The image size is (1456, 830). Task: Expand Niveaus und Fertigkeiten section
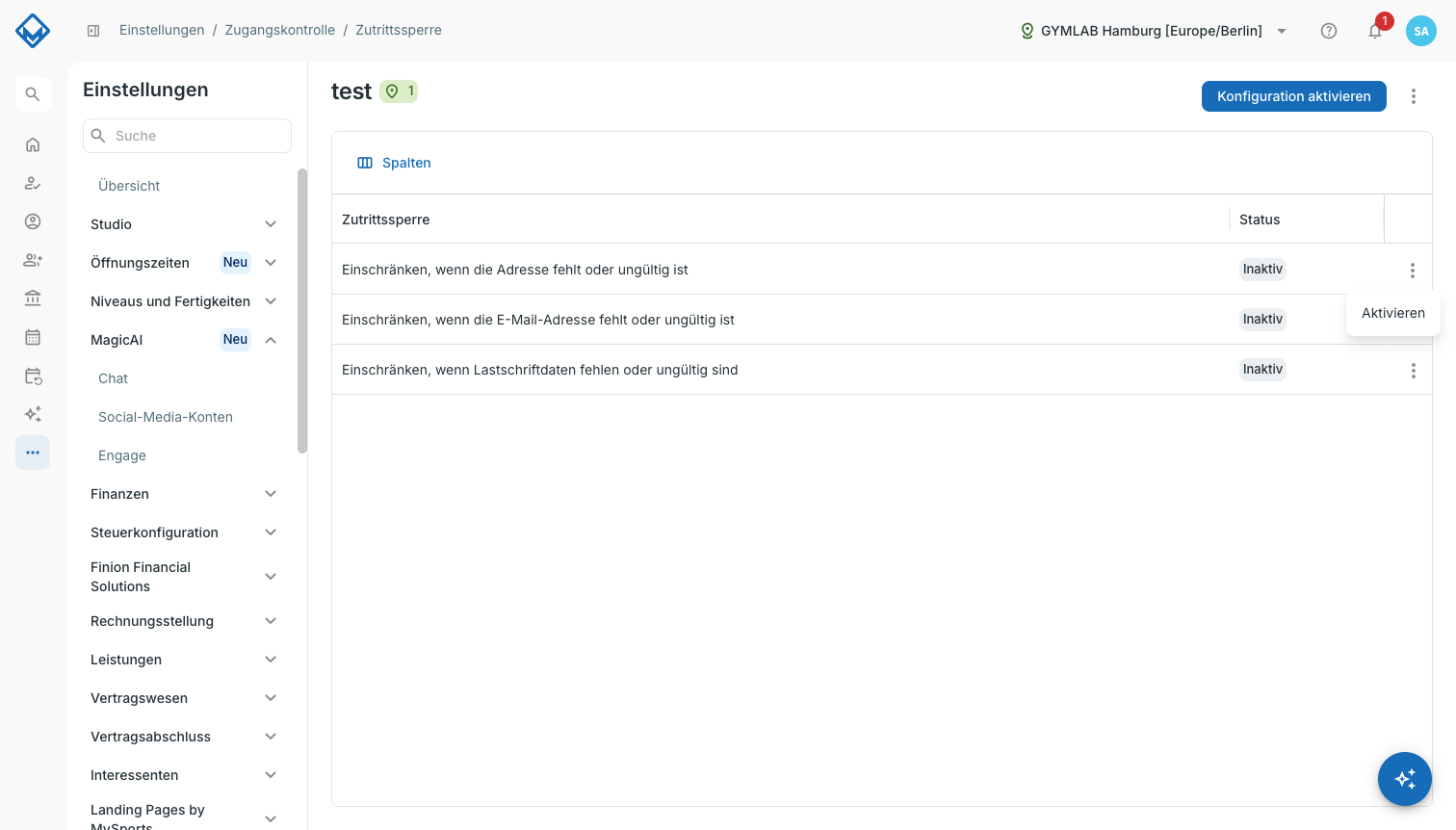coord(183,301)
